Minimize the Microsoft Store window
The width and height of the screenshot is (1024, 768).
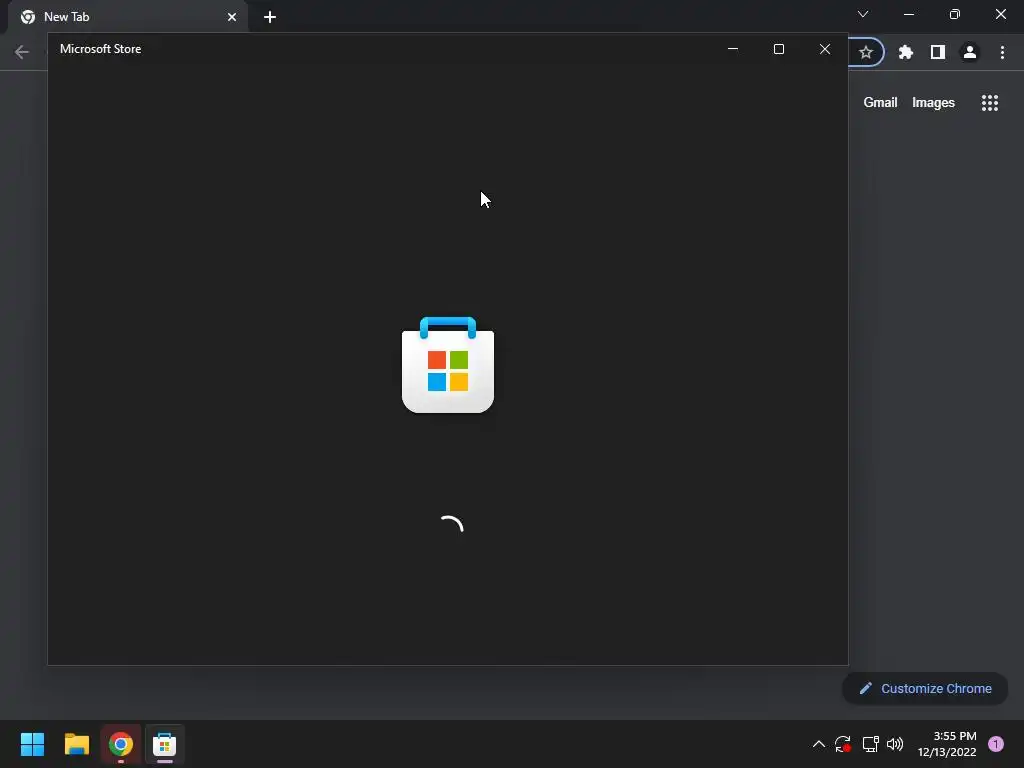click(x=733, y=49)
